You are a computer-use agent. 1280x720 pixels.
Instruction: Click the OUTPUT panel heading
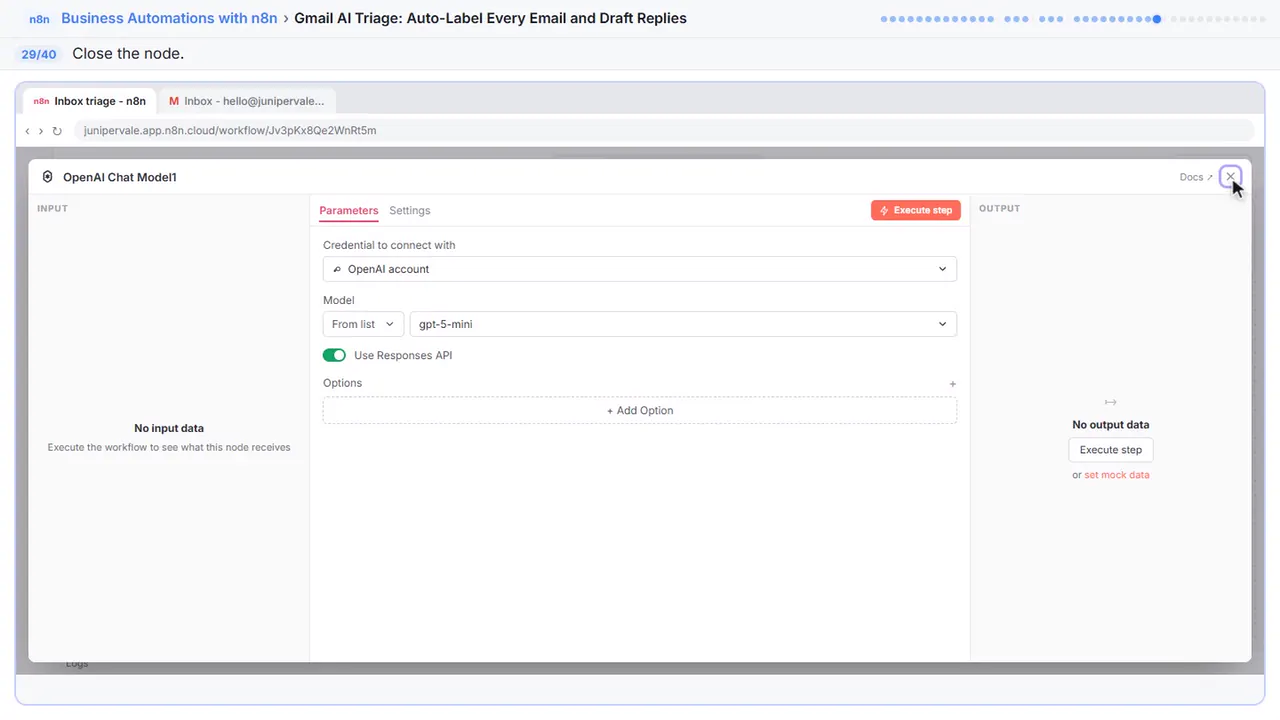1000,209
